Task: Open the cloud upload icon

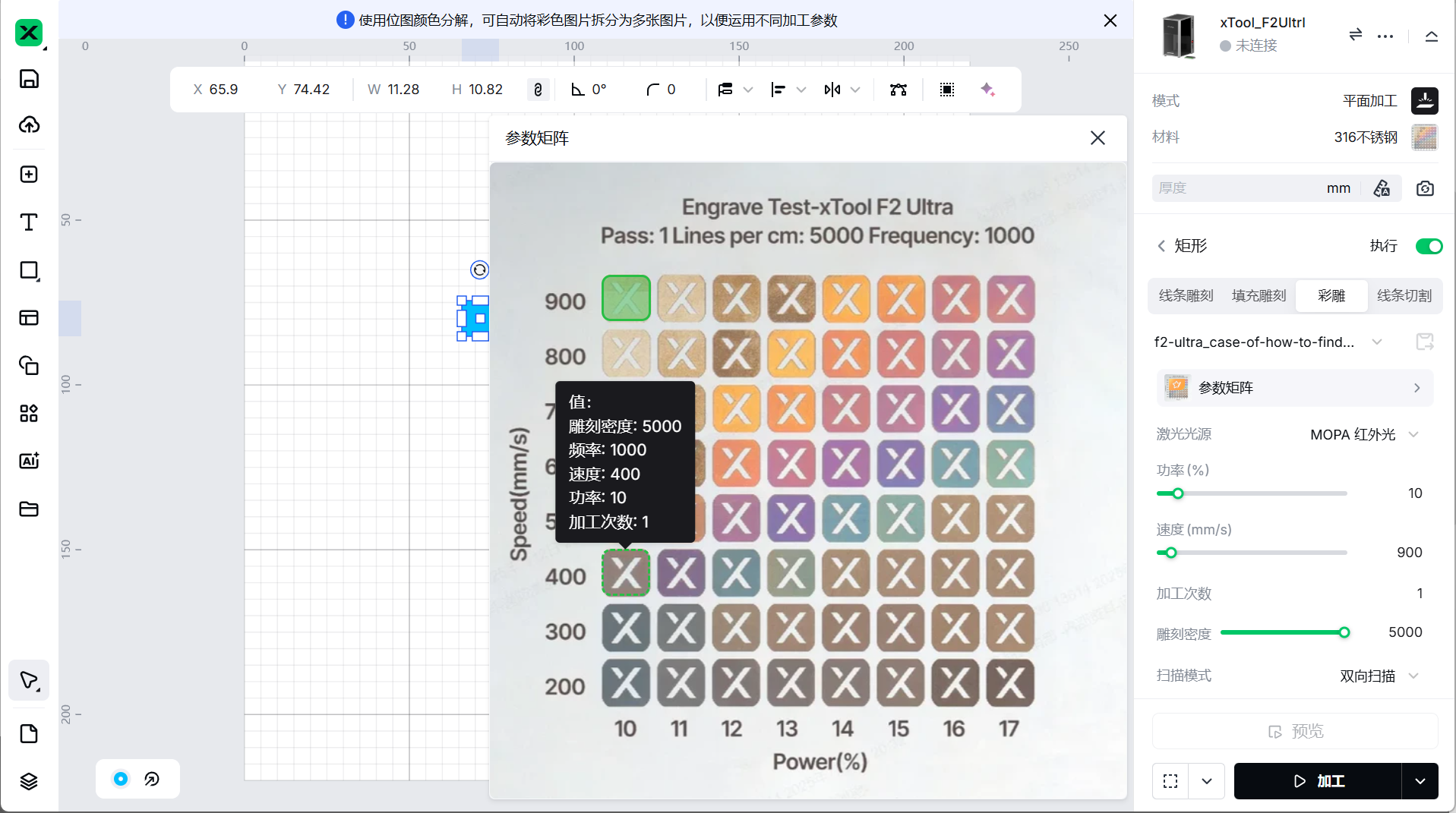Action: tap(29, 124)
